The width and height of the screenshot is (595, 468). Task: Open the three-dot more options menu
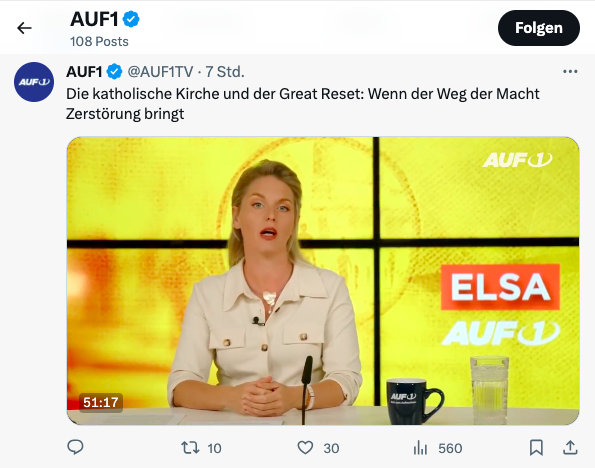tap(570, 71)
